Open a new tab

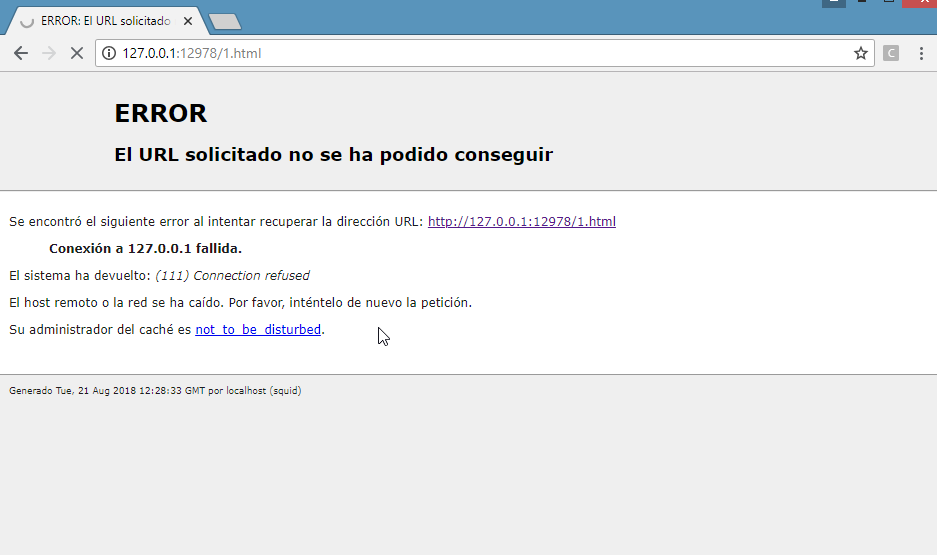click(225, 22)
